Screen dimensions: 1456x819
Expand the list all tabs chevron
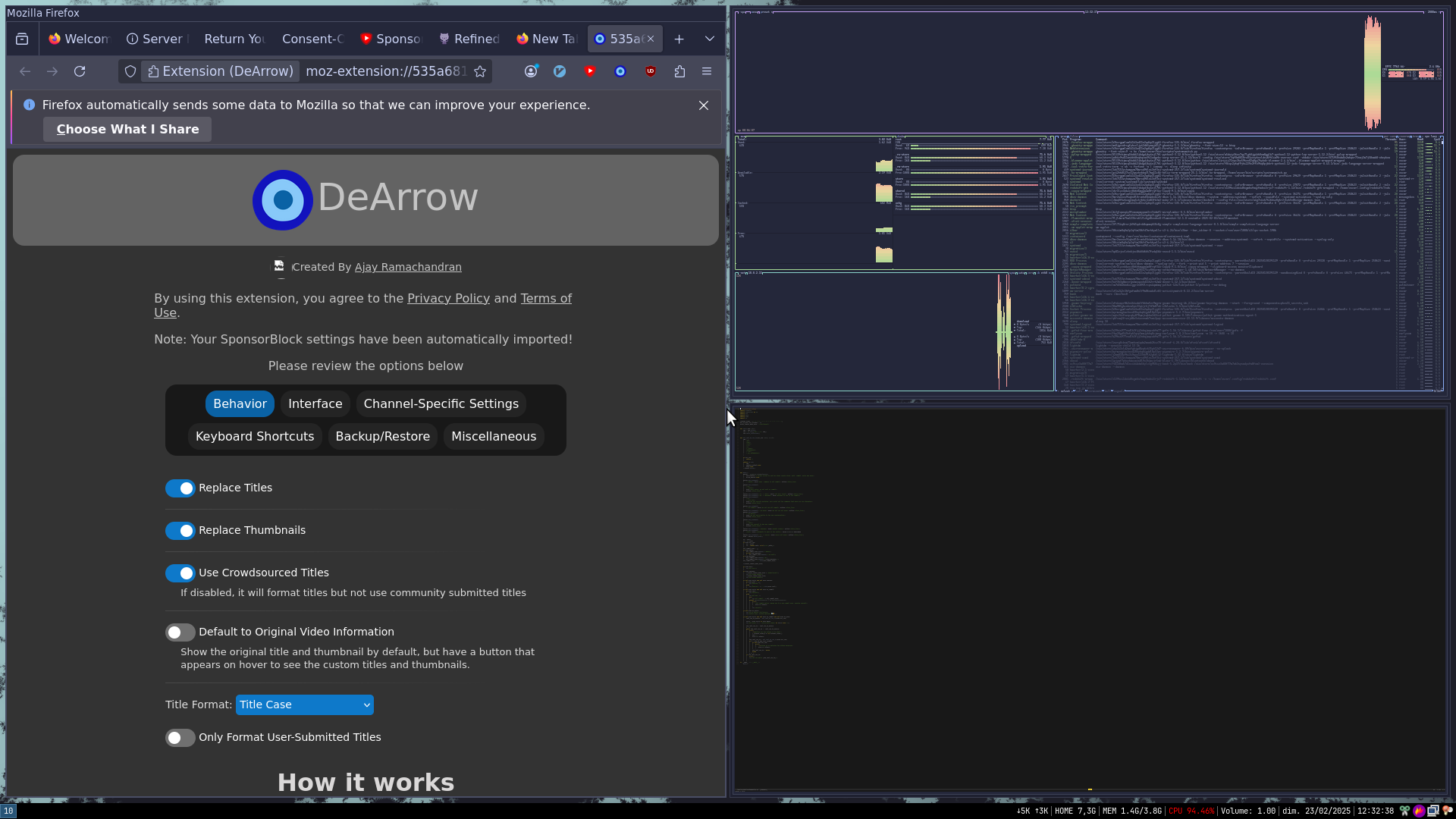[710, 39]
